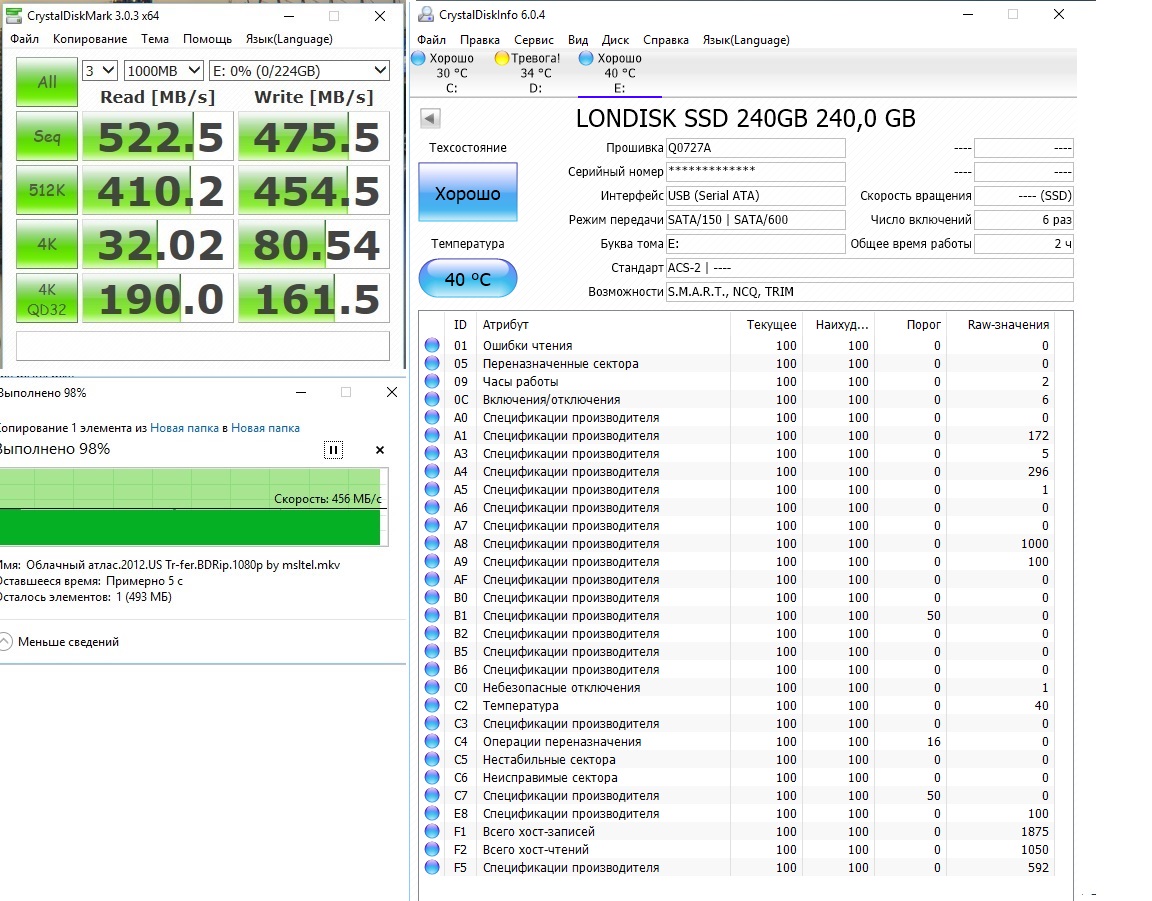Click the Прошивка field showing Q0727A
The width and height of the screenshot is (1152, 901).
(x=755, y=148)
